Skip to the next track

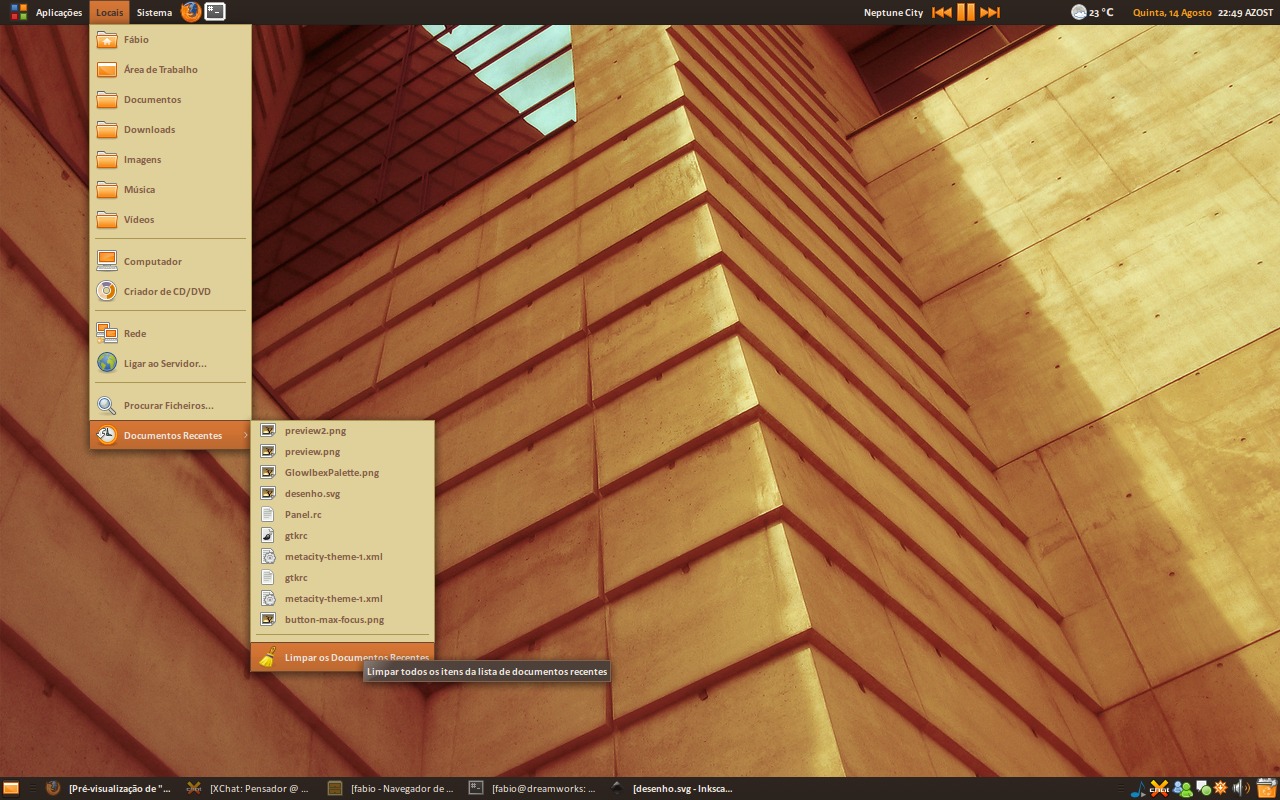pos(990,12)
